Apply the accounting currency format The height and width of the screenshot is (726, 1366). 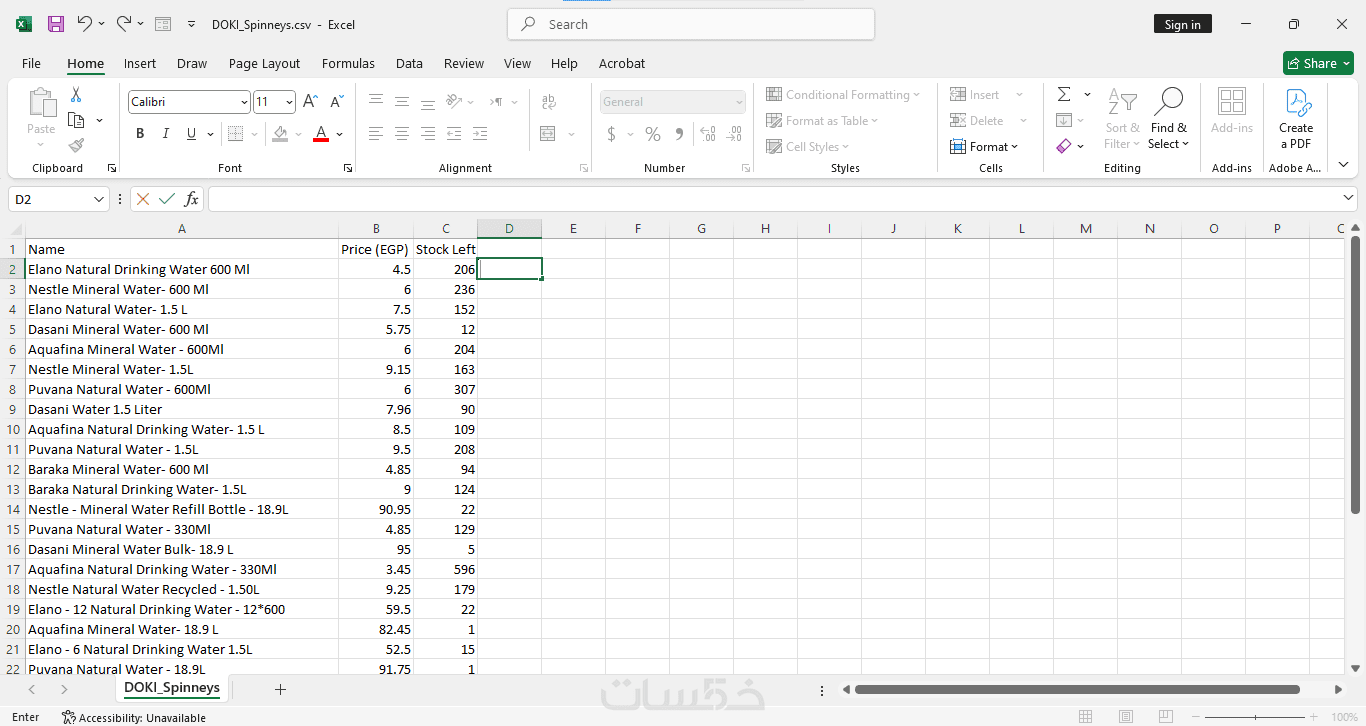pos(612,134)
